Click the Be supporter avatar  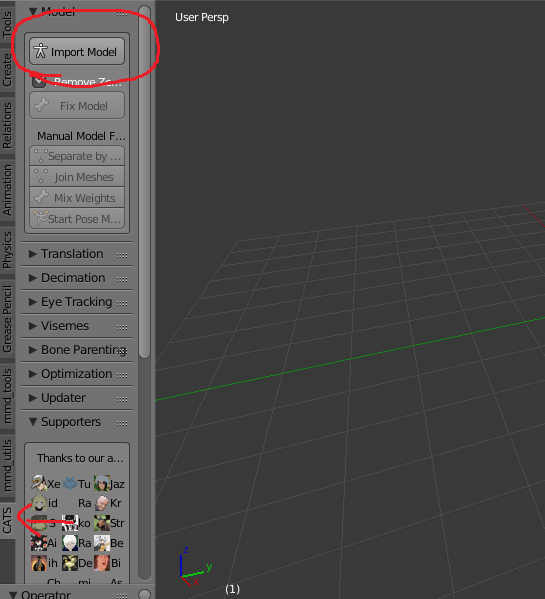point(102,543)
